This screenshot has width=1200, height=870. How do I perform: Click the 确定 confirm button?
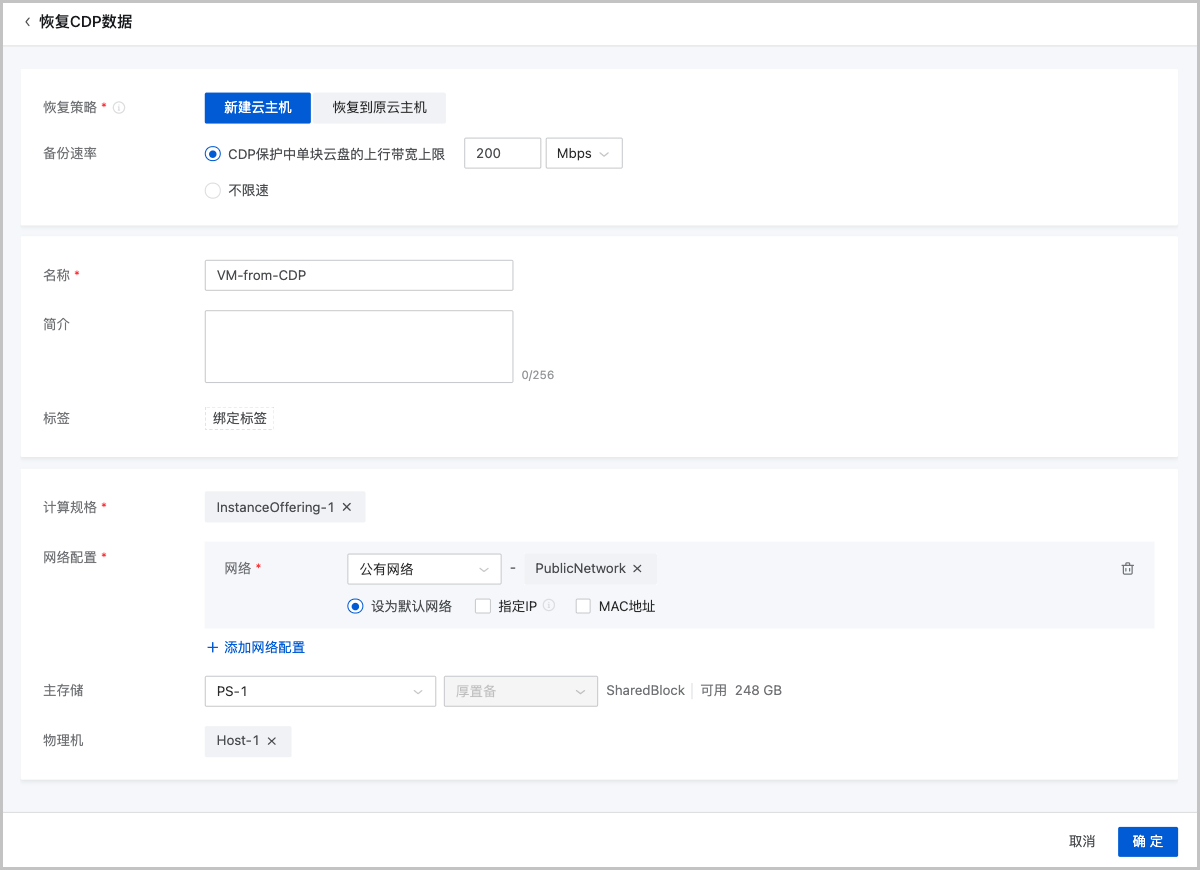(1147, 842)
